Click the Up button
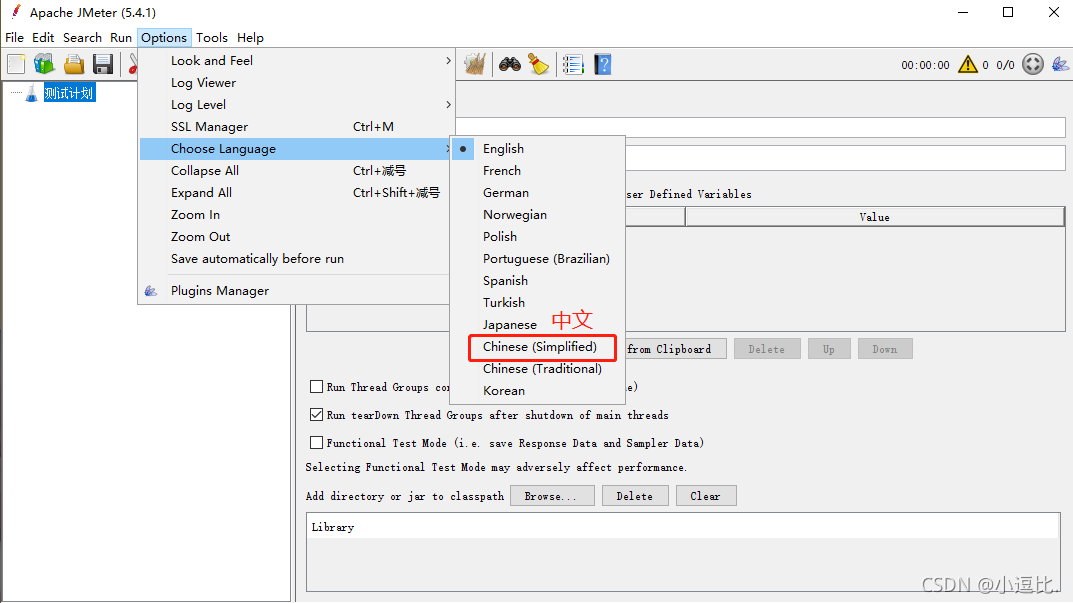 tap(829, 349)
